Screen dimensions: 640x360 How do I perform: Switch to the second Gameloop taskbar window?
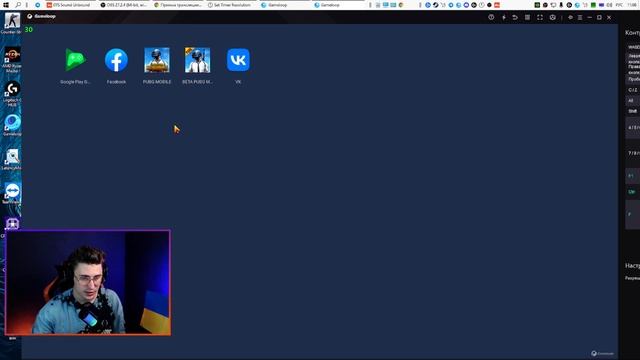(x=338, y=5)
